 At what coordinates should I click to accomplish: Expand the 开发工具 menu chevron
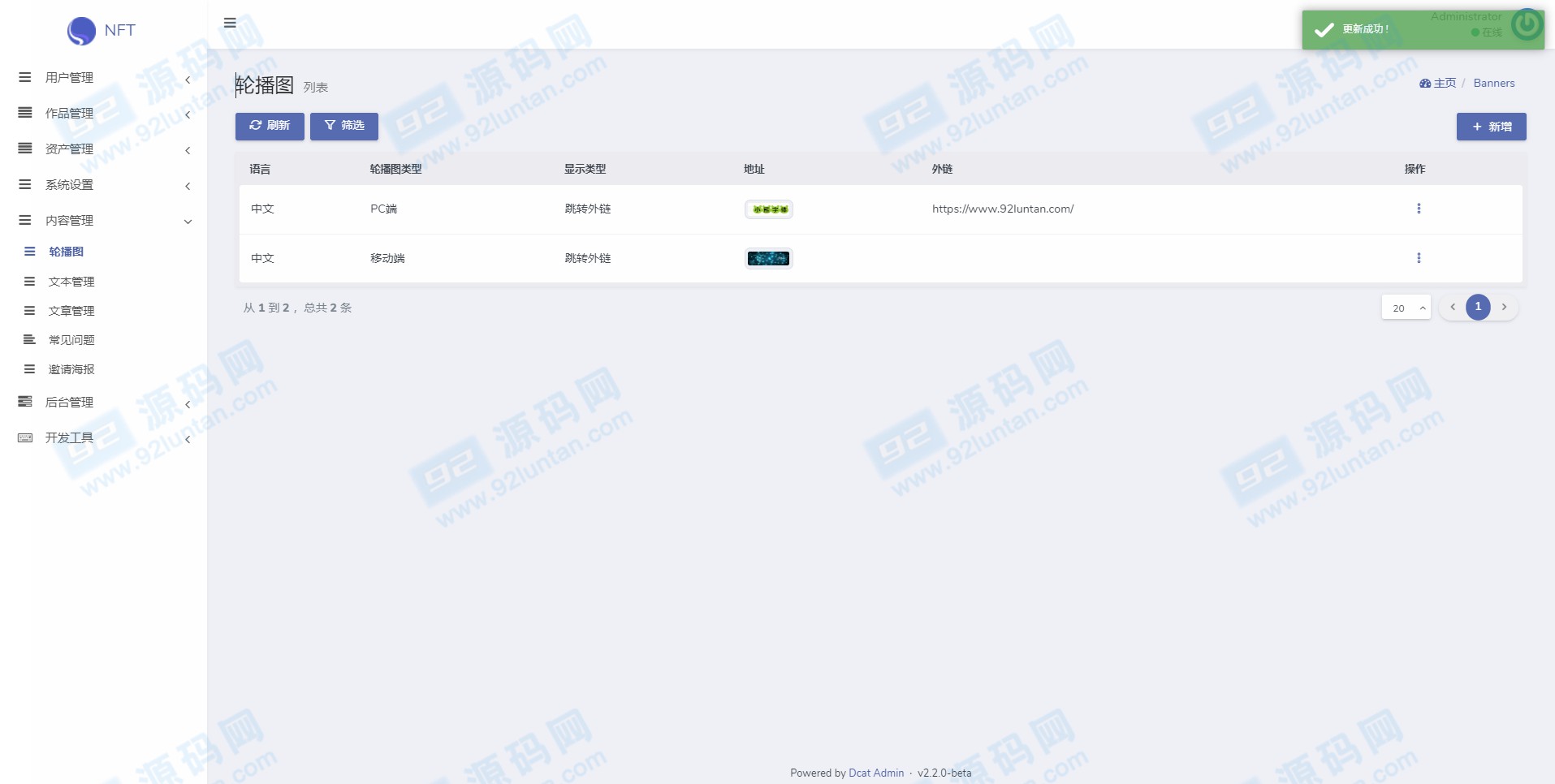tap(188, 440)
